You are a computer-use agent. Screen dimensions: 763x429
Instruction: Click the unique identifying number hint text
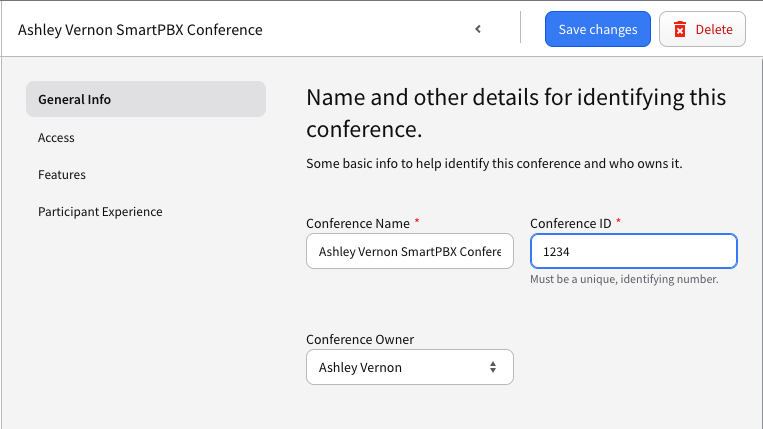point(624,279)
